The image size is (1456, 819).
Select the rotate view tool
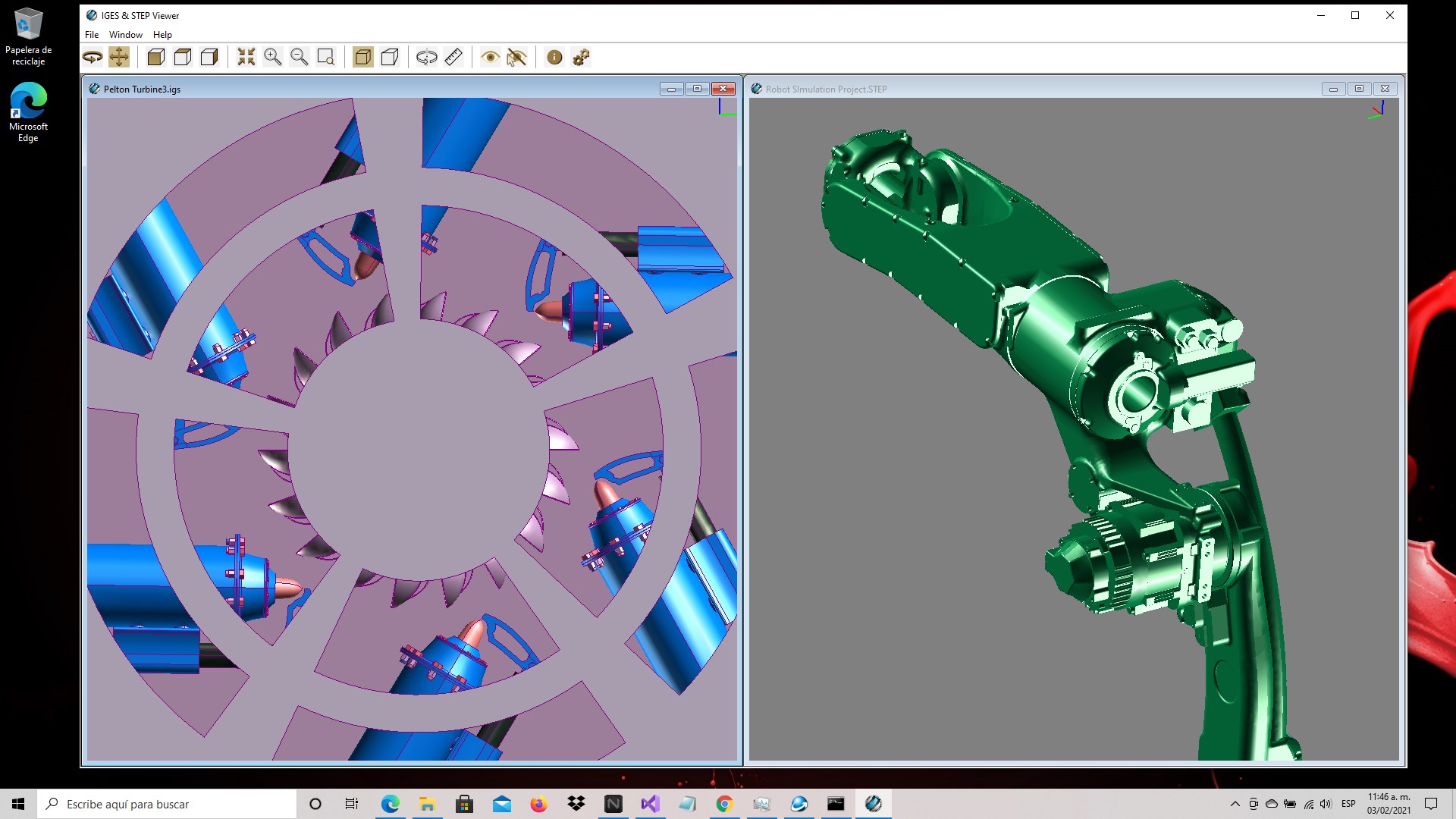point(93,57)
